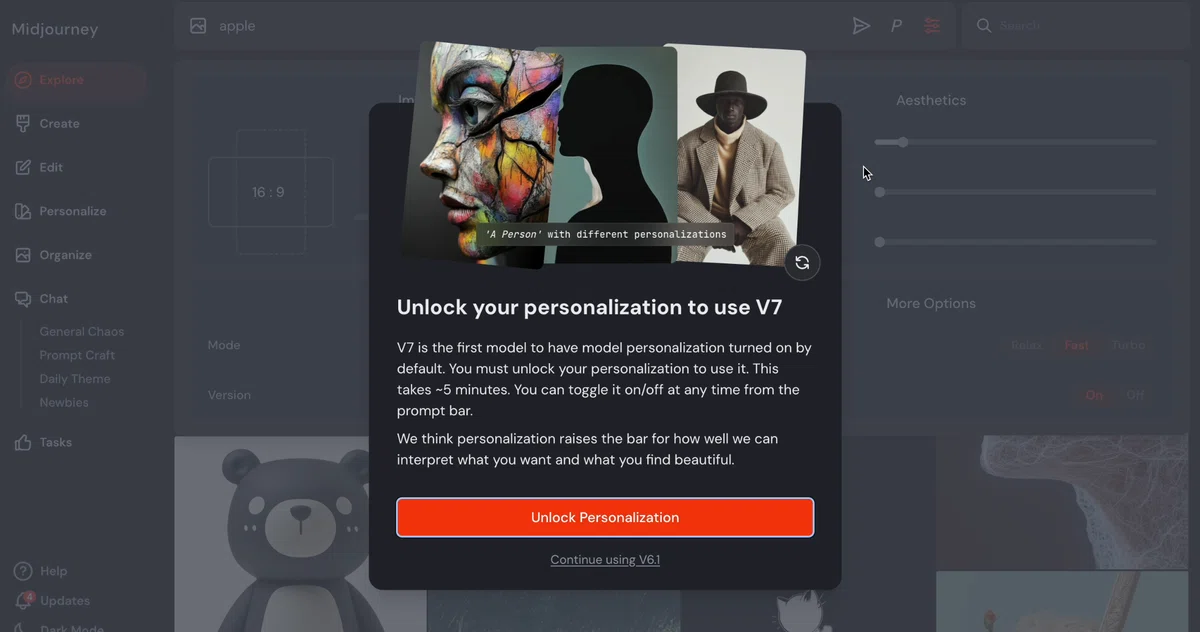Click the Midjourney logo text
This screenshot has width=1200, height=632.
point(55,29)
